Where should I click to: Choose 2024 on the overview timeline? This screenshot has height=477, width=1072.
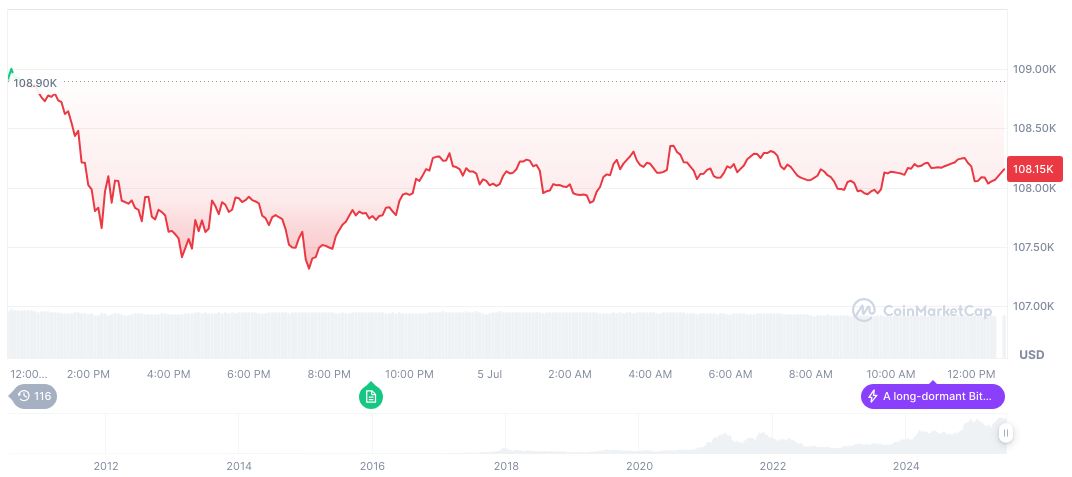point(906,466)
